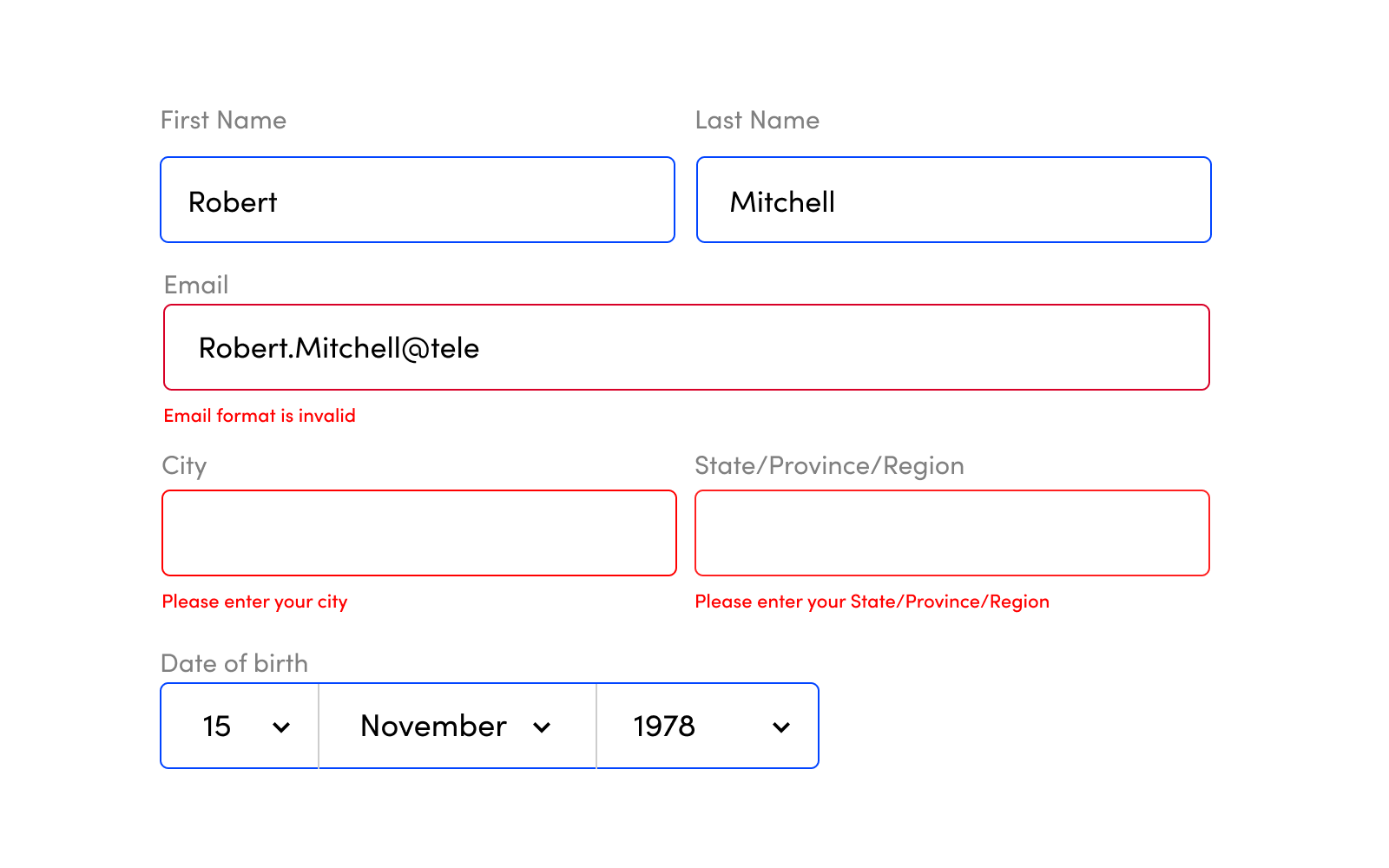Image resolution: width=1389 pixels, height=868 pixels.
Task: Click the First Name label
Action: click(223, 121)
